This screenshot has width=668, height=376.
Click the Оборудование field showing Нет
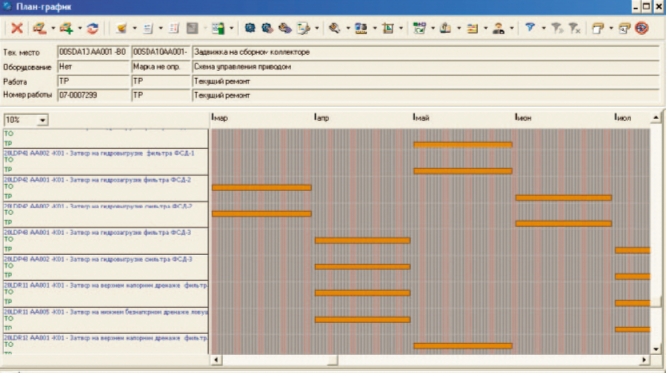coord(93,67)
